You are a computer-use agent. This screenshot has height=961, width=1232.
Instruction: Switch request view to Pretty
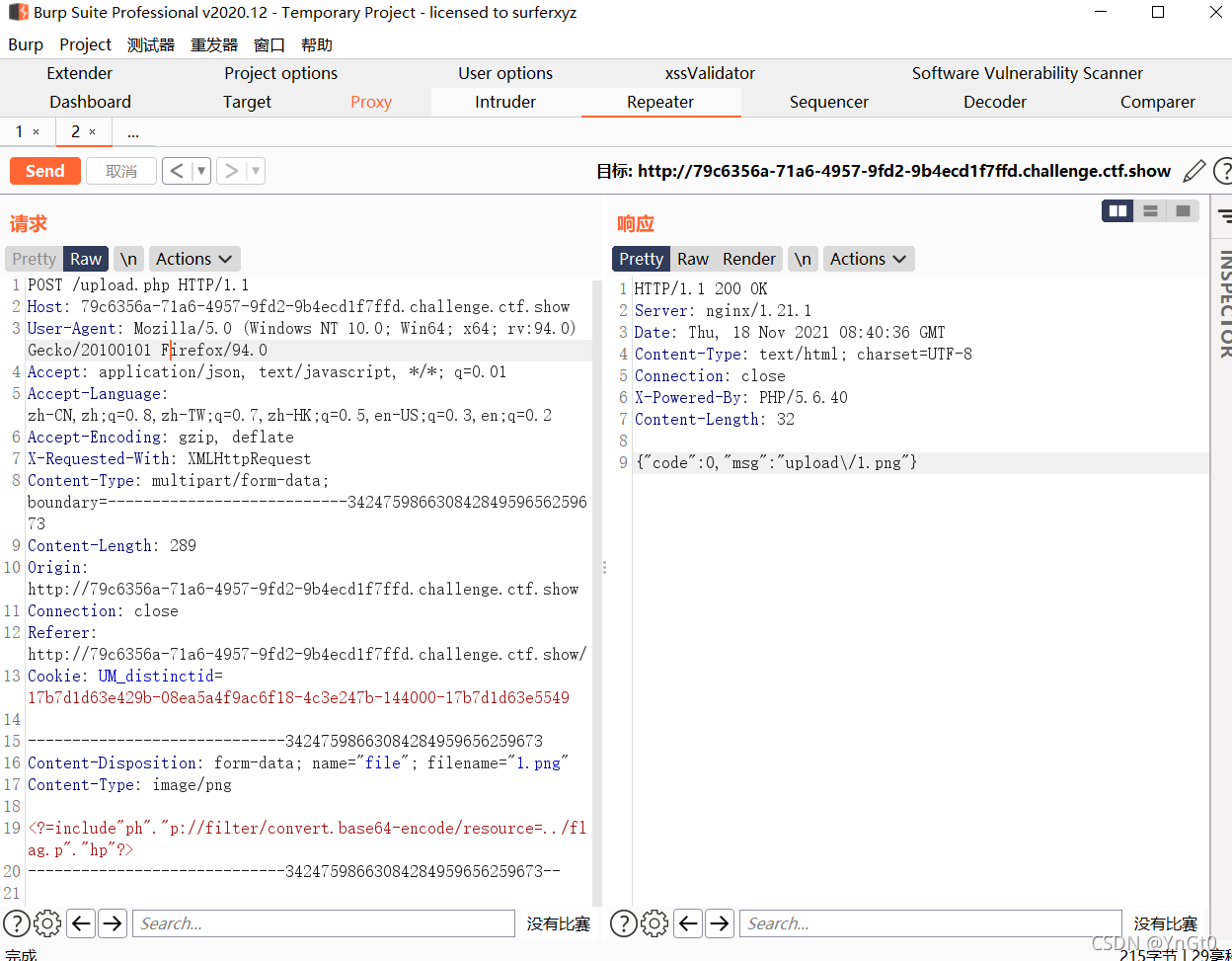tap(35, 259)
